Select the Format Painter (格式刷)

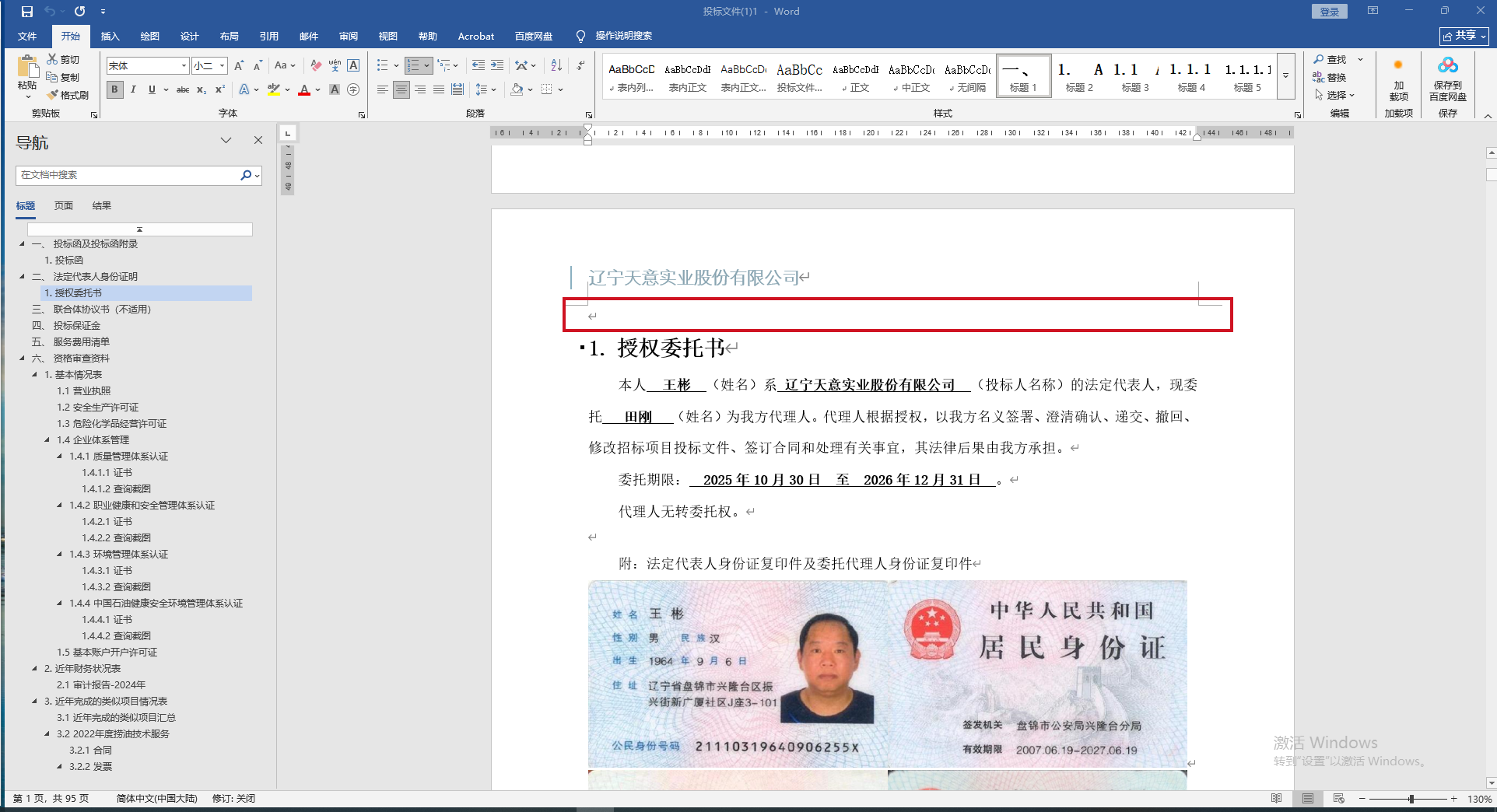pos(68,95)
